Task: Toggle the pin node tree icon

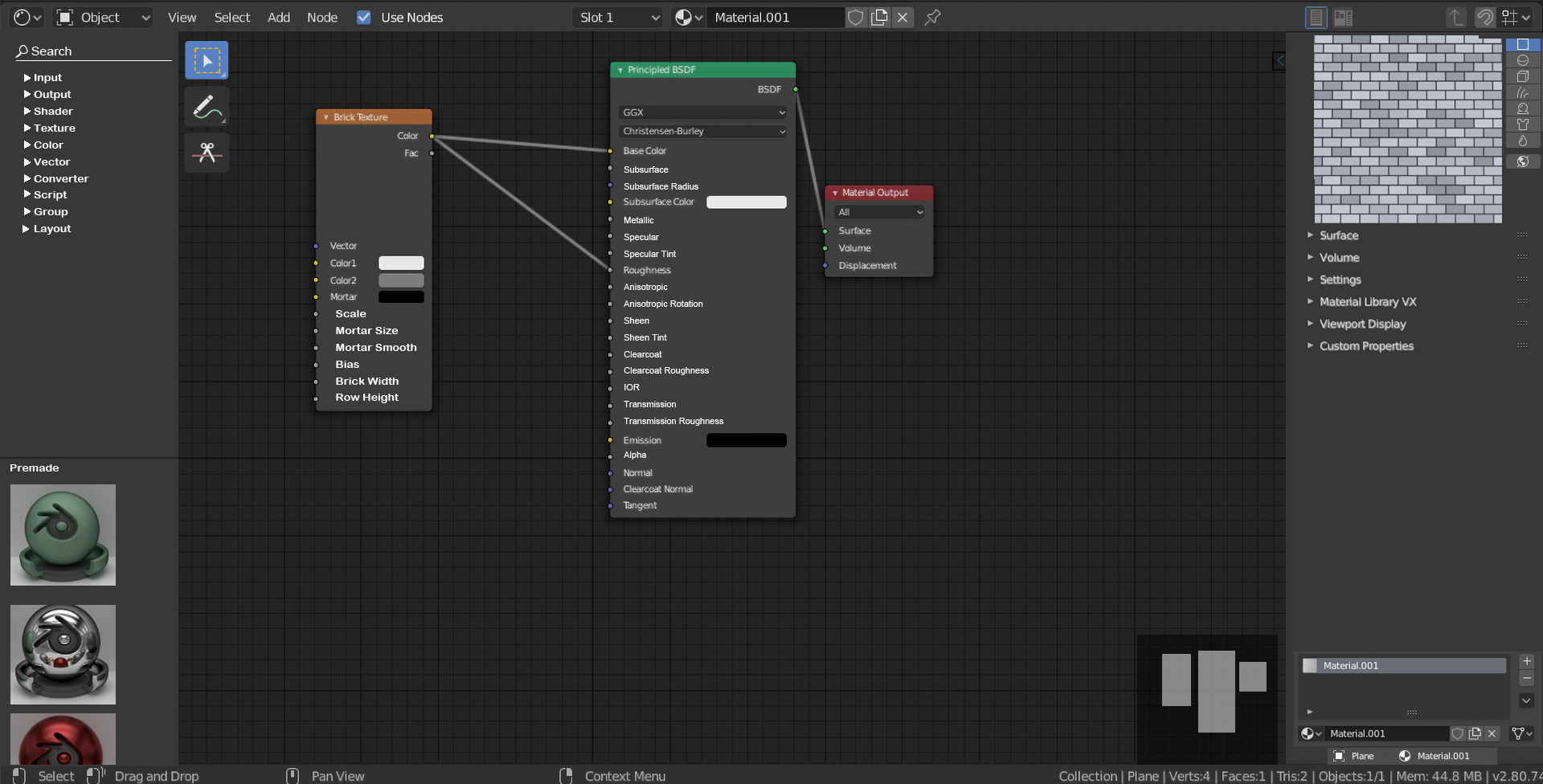Action: pyautogui.click(x=932, y=17)
